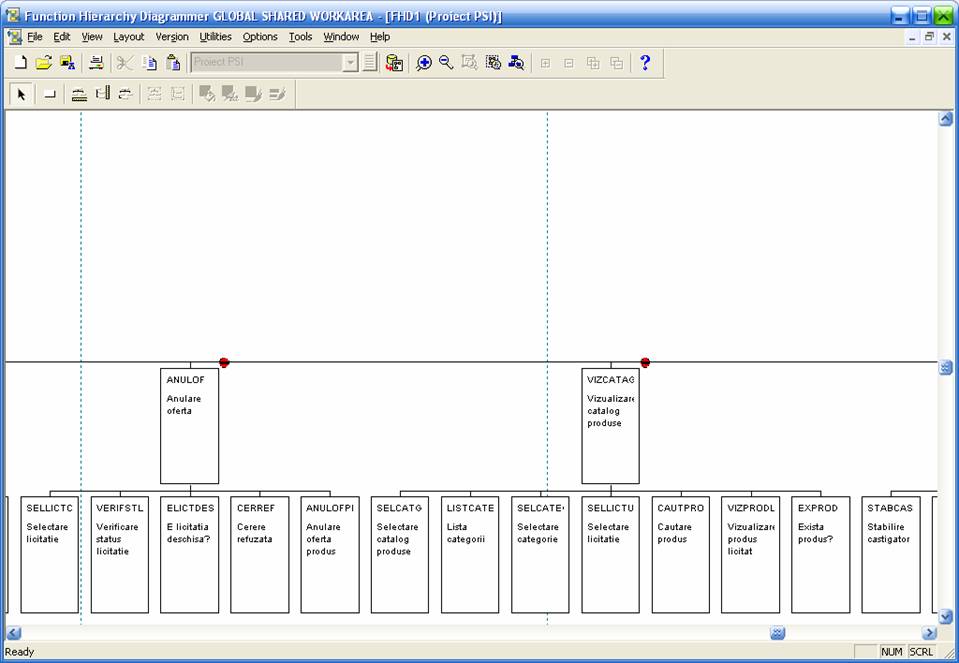Click the vertical scrollbar up arrow
The image size is (959, 663).
click(945, 119)
